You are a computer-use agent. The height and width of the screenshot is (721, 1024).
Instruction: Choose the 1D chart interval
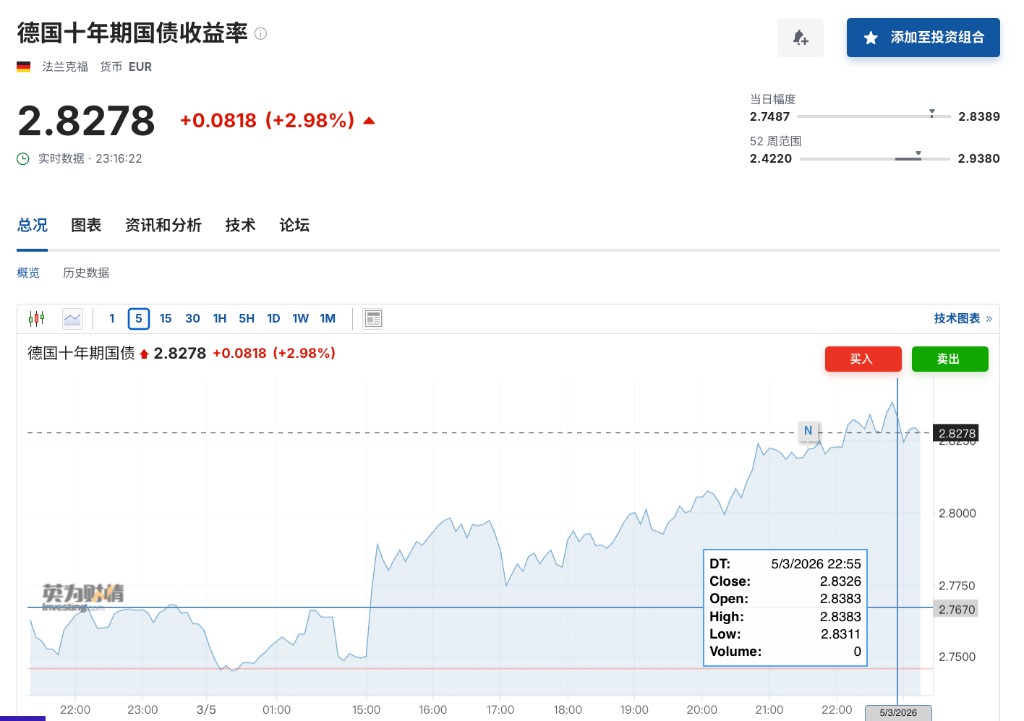point(273,319)
